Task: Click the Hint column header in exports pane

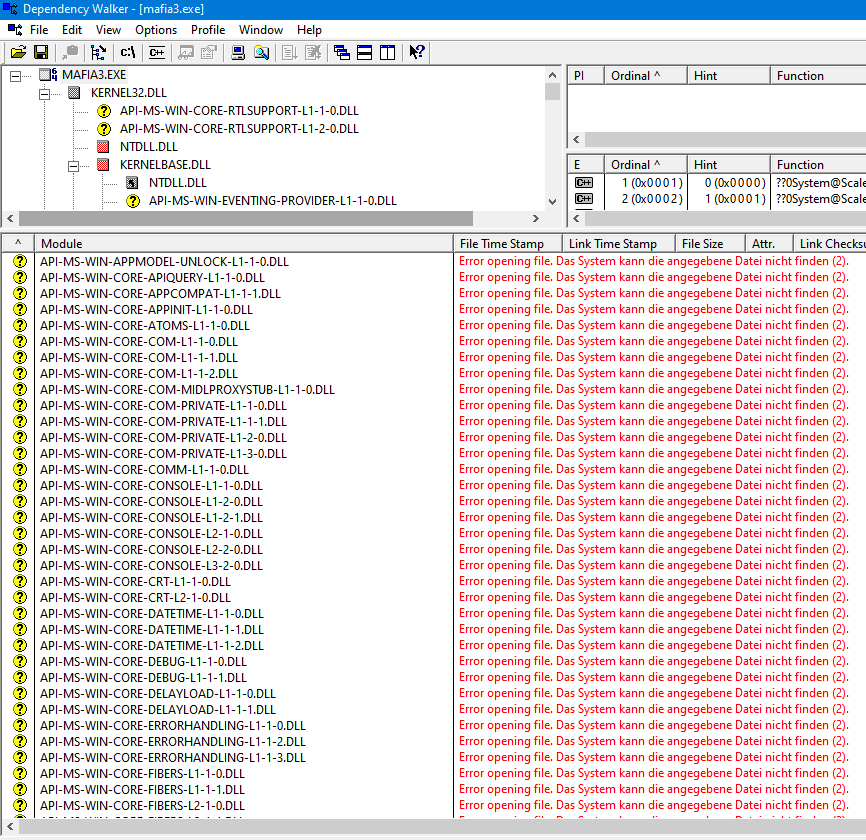Action: pos(728,165)
